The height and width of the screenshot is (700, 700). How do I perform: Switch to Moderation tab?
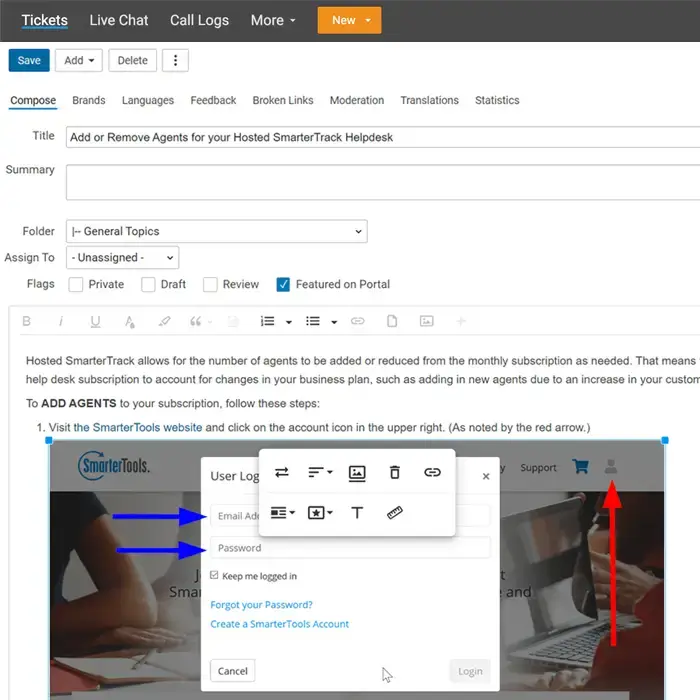tap(357, 100)
